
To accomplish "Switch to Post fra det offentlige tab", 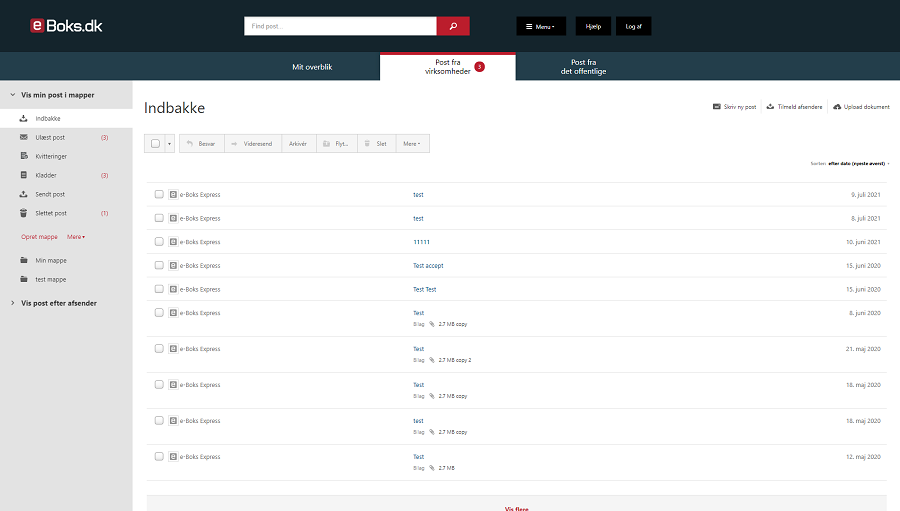I will click(x=583, y=67).
